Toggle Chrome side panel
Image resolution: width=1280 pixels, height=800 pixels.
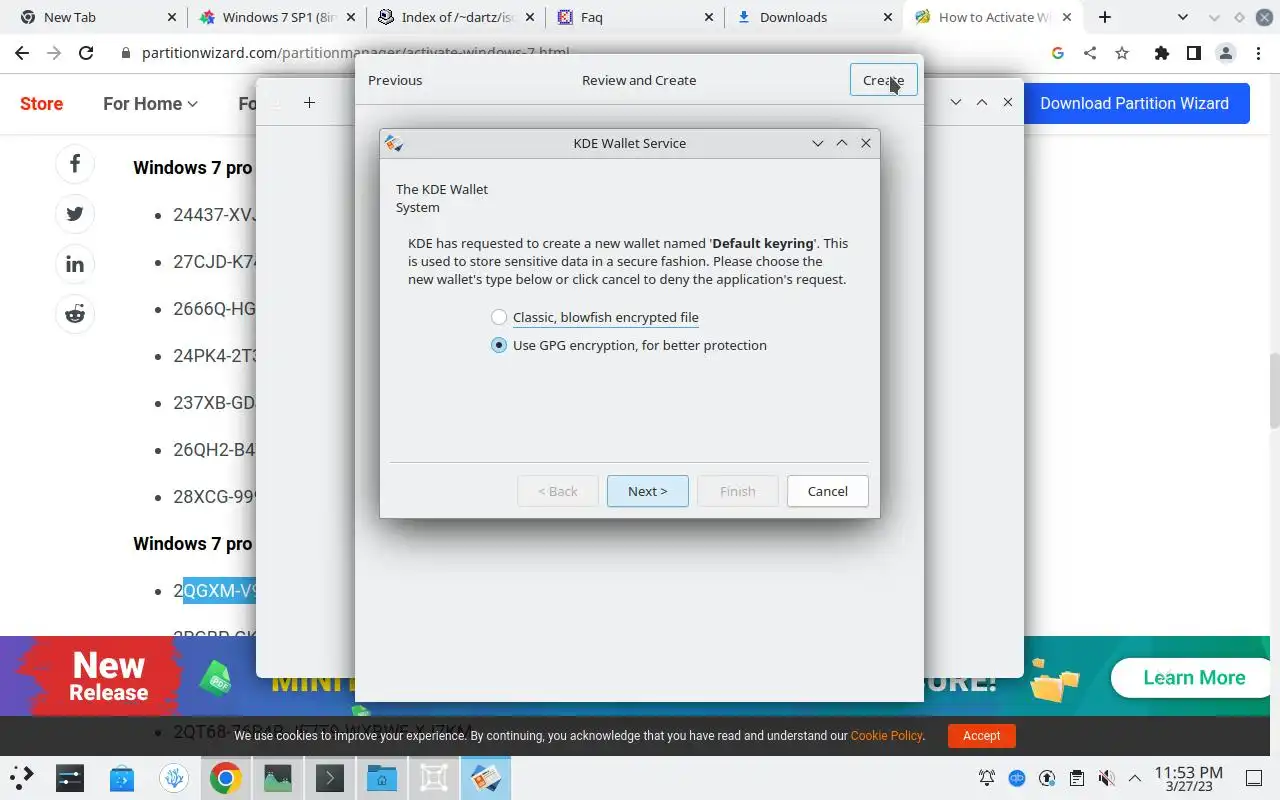pos(1193,53)
